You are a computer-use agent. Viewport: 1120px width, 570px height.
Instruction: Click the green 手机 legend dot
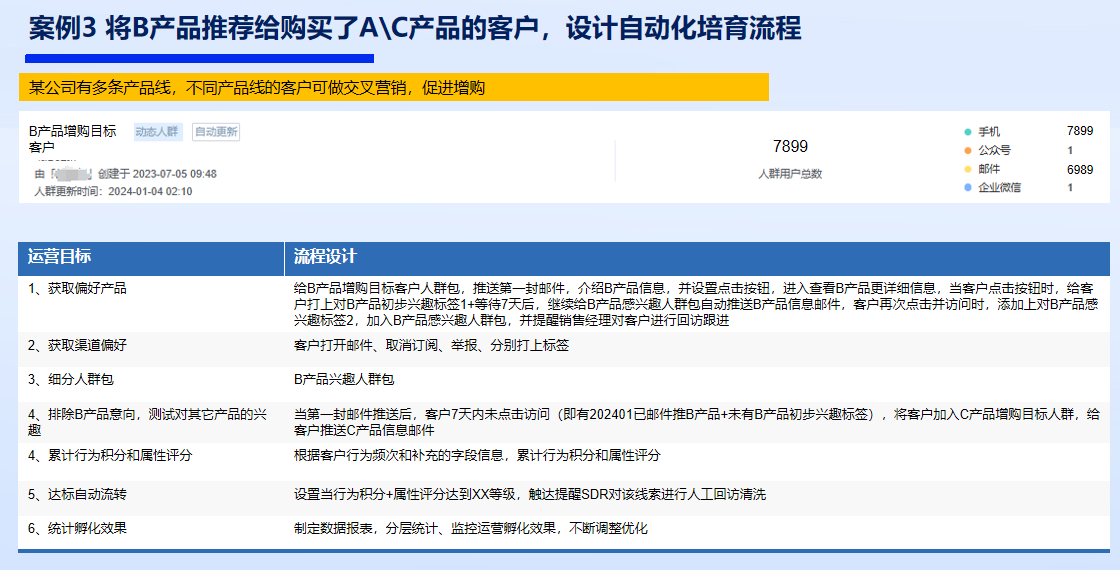click(968, 132)
